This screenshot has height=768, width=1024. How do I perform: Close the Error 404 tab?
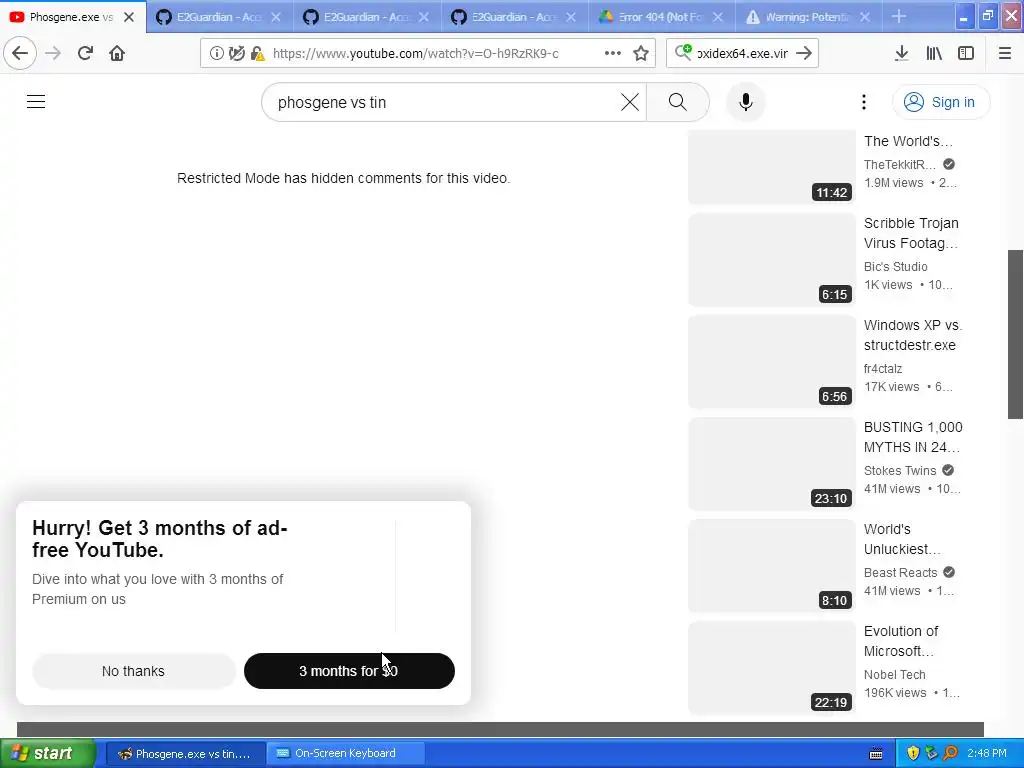(718, 17)
